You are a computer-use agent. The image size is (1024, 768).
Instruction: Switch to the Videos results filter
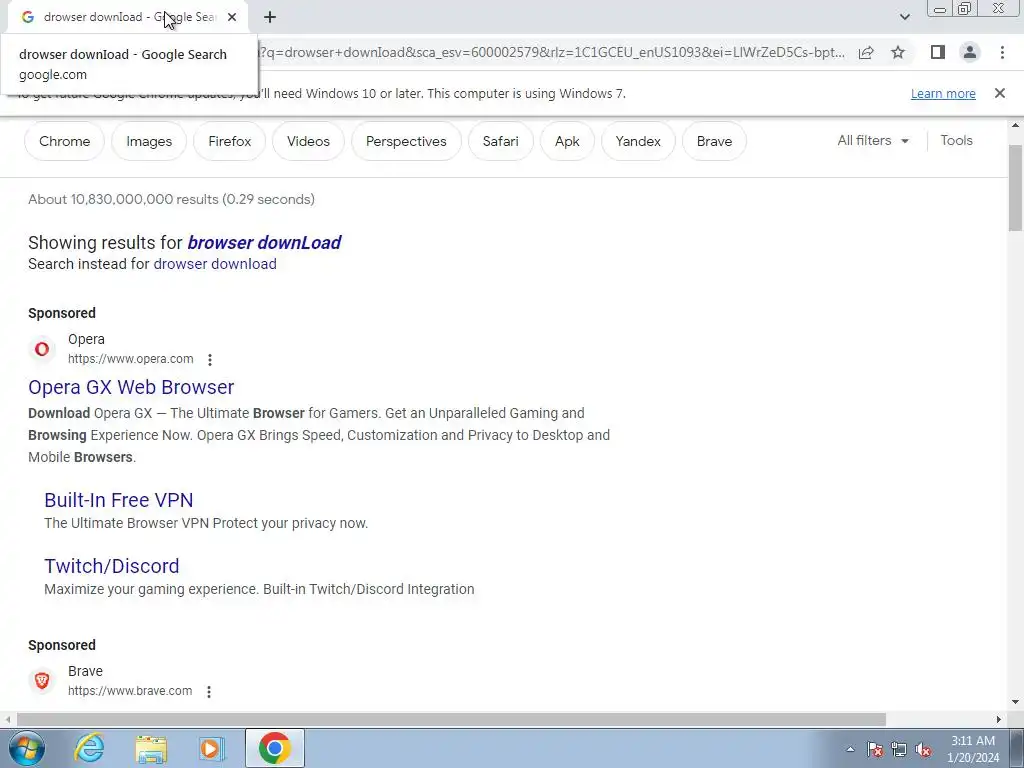pyautogui.click(x=308, y=141)
